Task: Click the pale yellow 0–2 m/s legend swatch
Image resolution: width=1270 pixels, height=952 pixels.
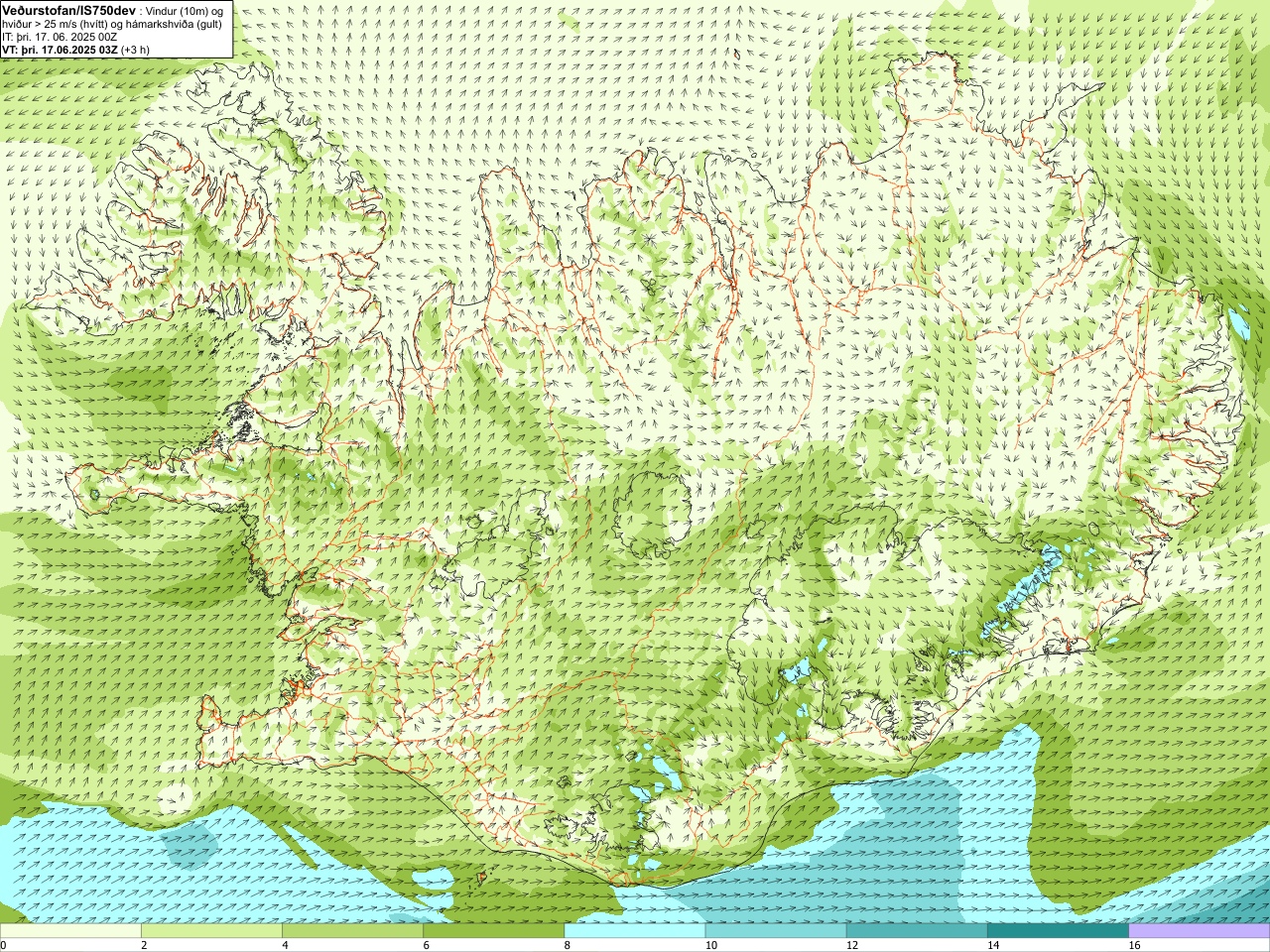Action: click(x=70, y=931)
